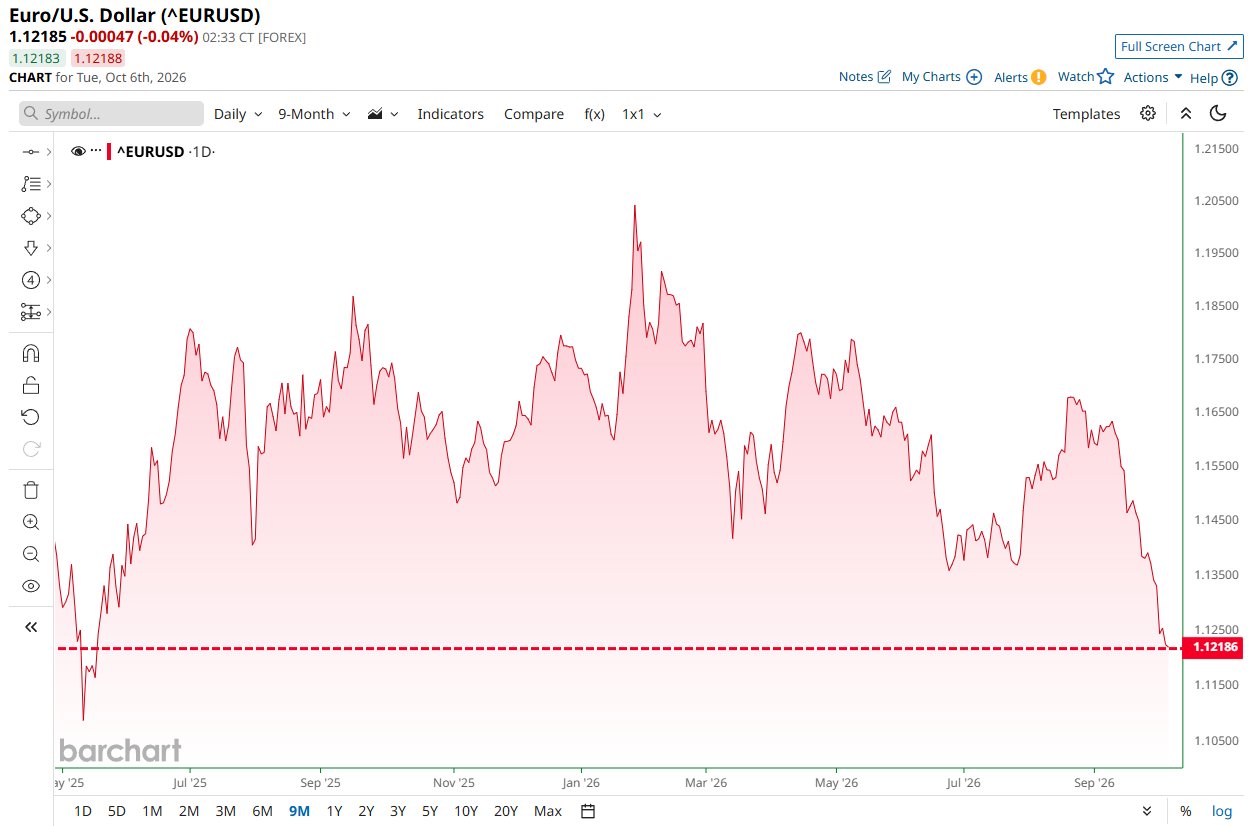Open Full Screen Chart
1252x826 pixels.
coord(1178,46)
